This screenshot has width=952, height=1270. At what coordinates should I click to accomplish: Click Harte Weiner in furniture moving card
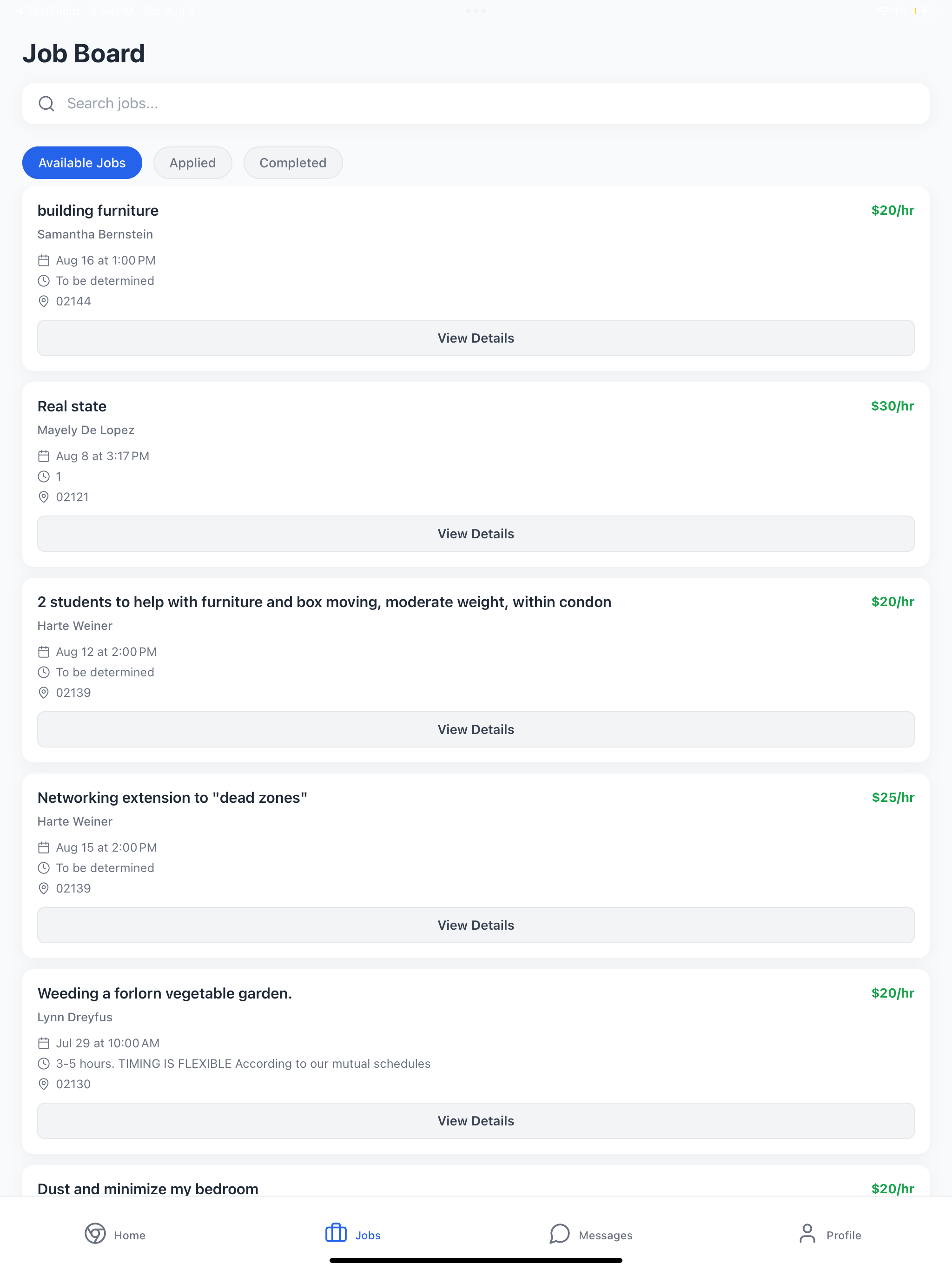click(75, 626)
